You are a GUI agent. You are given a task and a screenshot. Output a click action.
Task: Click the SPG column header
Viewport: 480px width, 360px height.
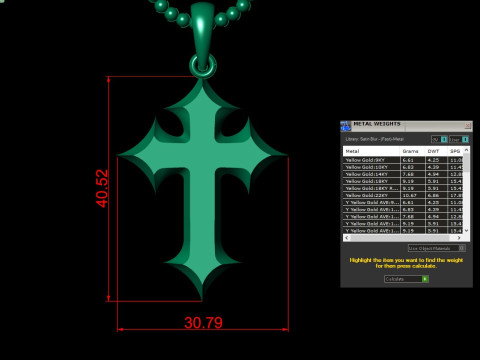pyautogui.click(x=455, y=151)
